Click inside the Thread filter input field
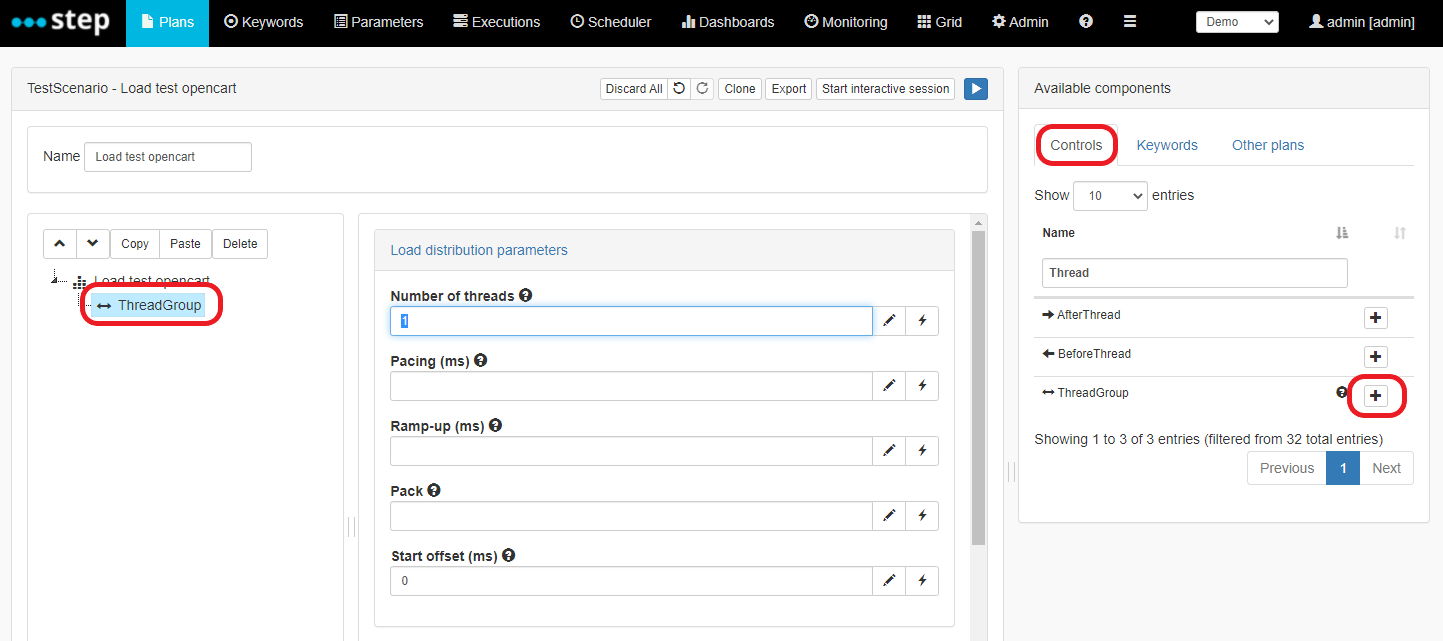Viewport: 1443px width, 641px height. (x=1193, y=272)
